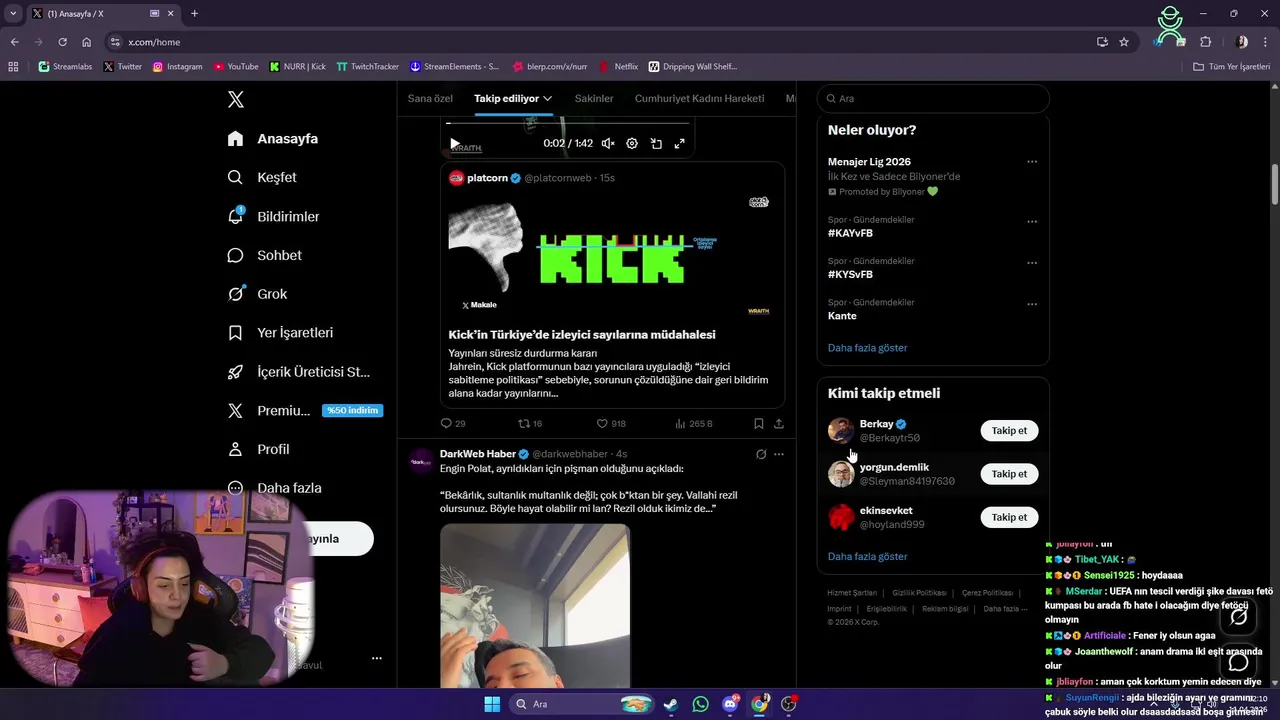Open the TwitchTracker bookmark
Image resolution: width=1280 pixels, height=720 pixels.
point(367,67)
